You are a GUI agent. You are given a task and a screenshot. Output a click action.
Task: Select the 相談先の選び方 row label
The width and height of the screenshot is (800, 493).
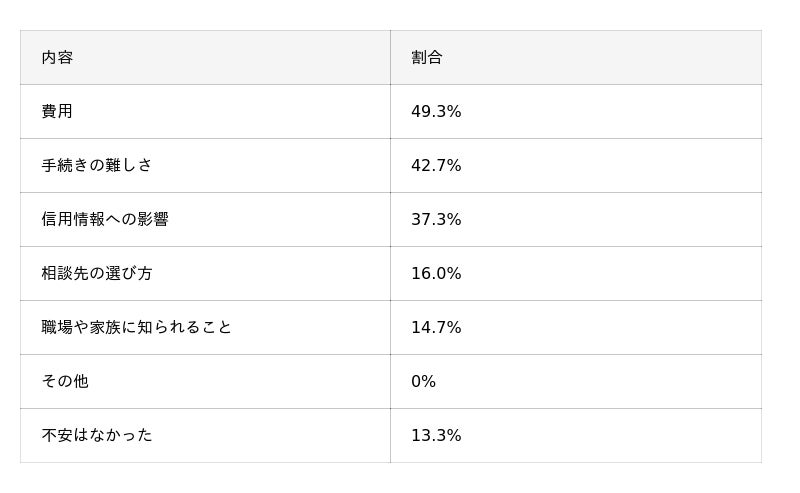tap(97, 274)
